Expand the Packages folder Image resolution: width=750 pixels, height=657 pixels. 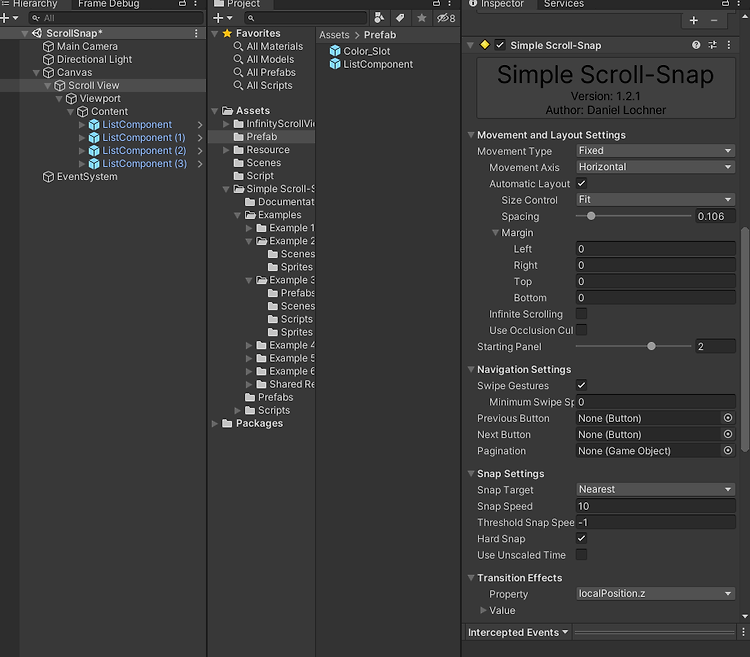coord(215,424)
